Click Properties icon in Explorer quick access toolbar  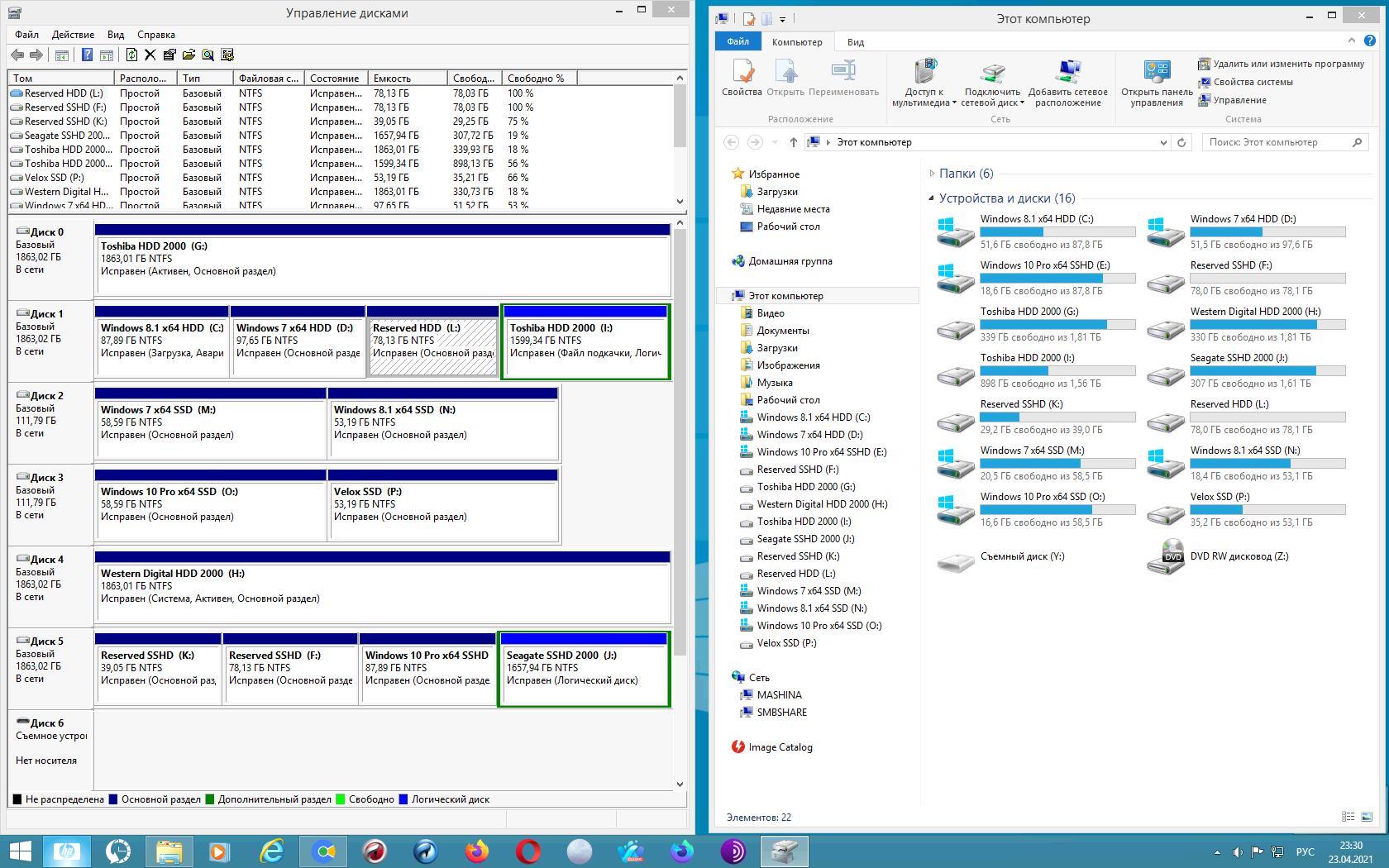[748, 18]
